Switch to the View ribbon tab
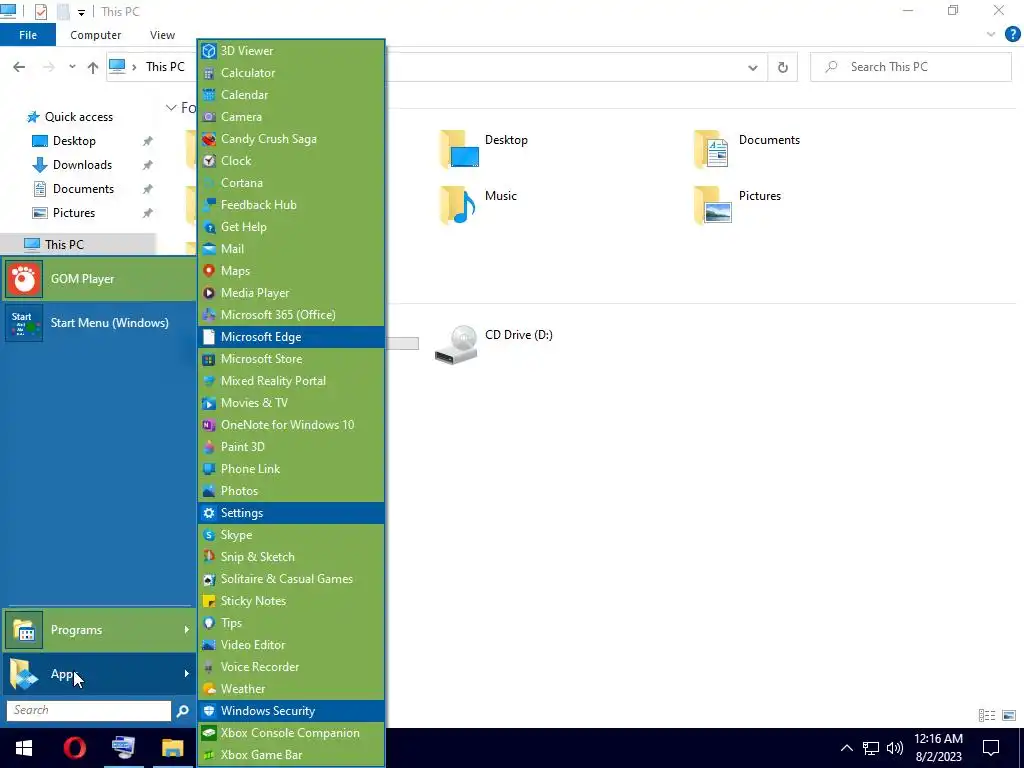 point(162,35)
